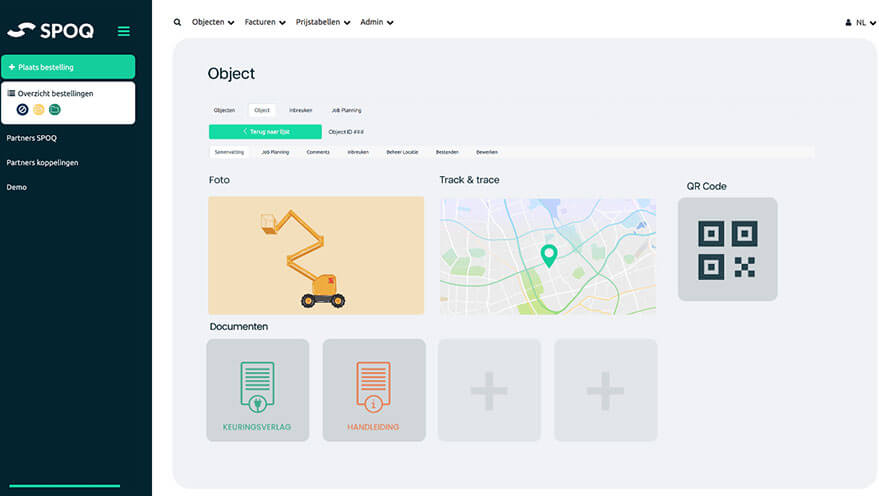Toggle the hamburger sidebar menu icon
The width and height of the screenshot is (879, 496).
point(124,31)
